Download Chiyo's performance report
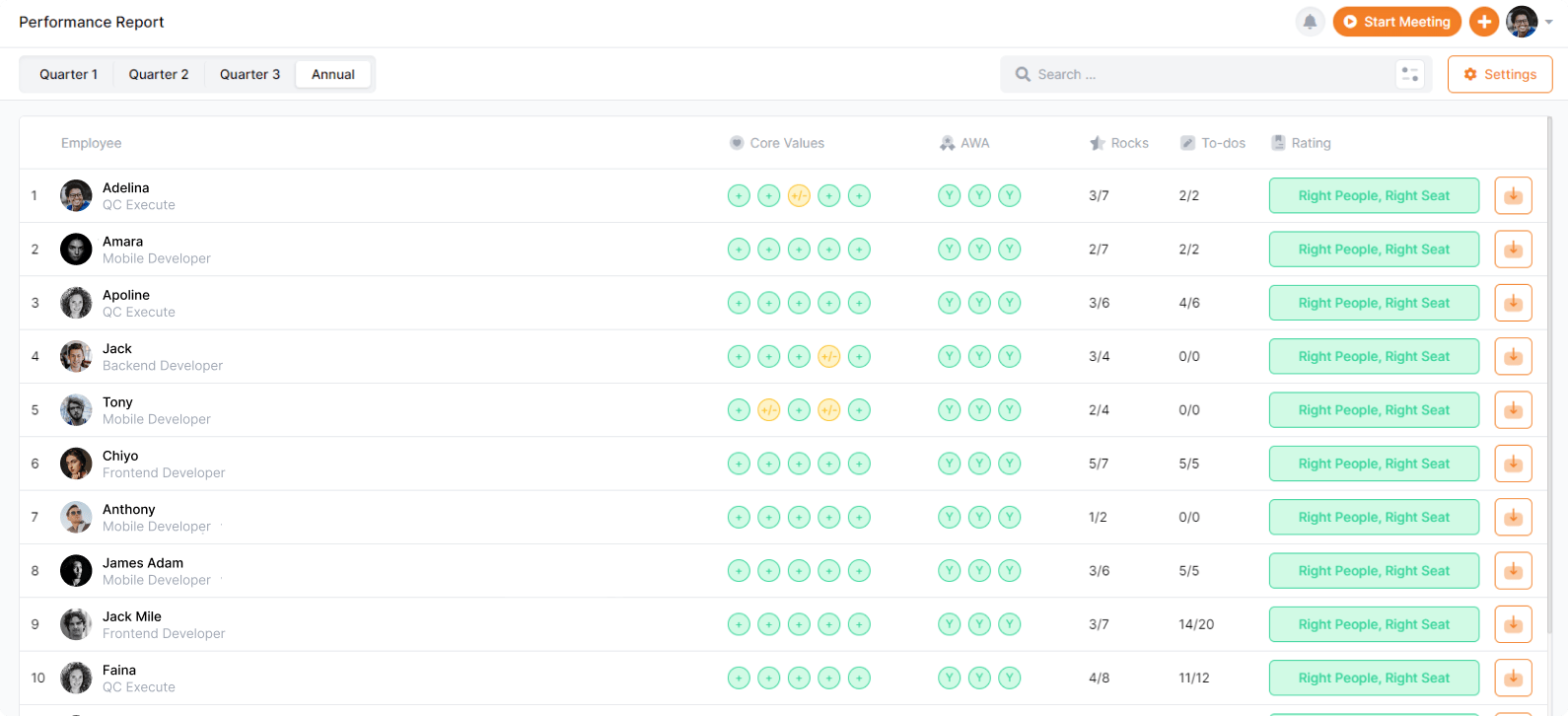1568x716 pixels. tap(1513, 464)
